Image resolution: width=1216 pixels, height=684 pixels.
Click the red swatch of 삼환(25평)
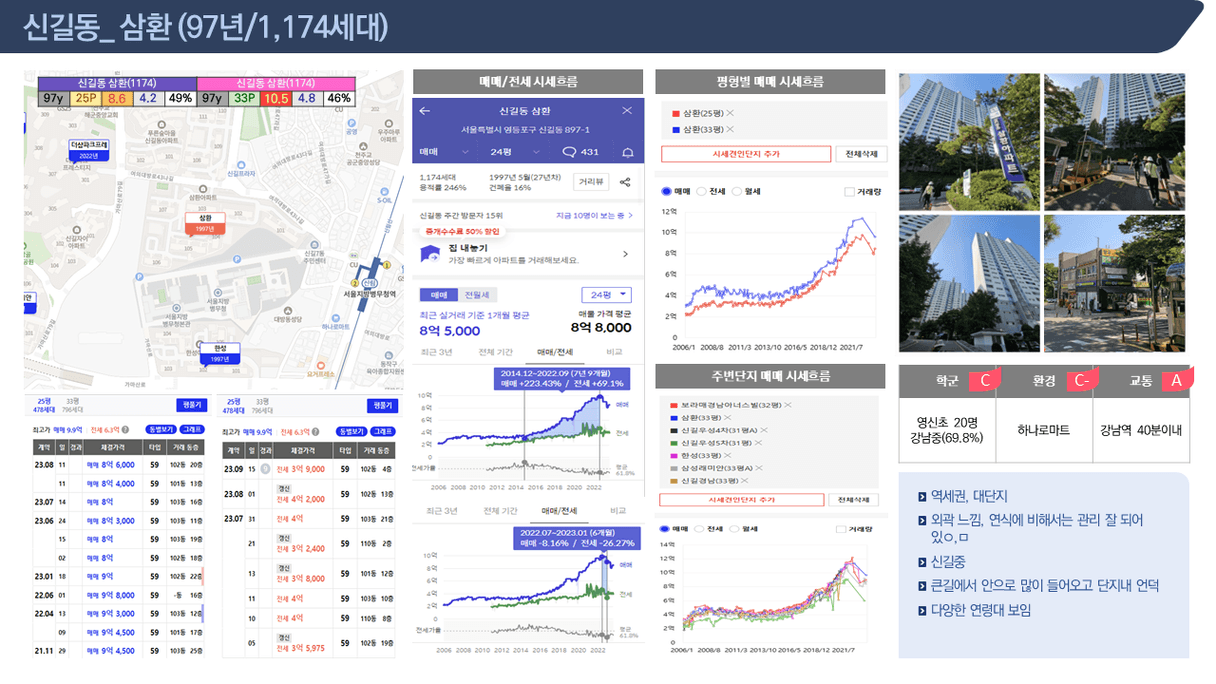click(x=675, y=114)
